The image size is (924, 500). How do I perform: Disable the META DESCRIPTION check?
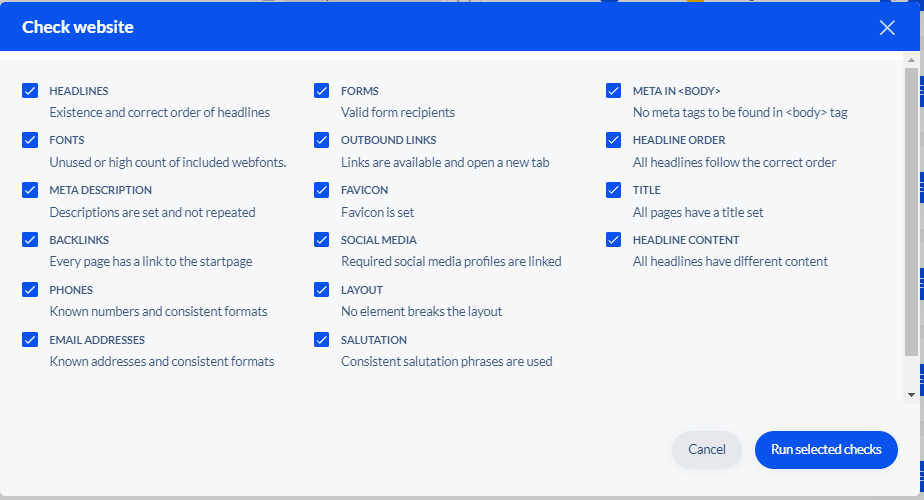click(30, 190)
